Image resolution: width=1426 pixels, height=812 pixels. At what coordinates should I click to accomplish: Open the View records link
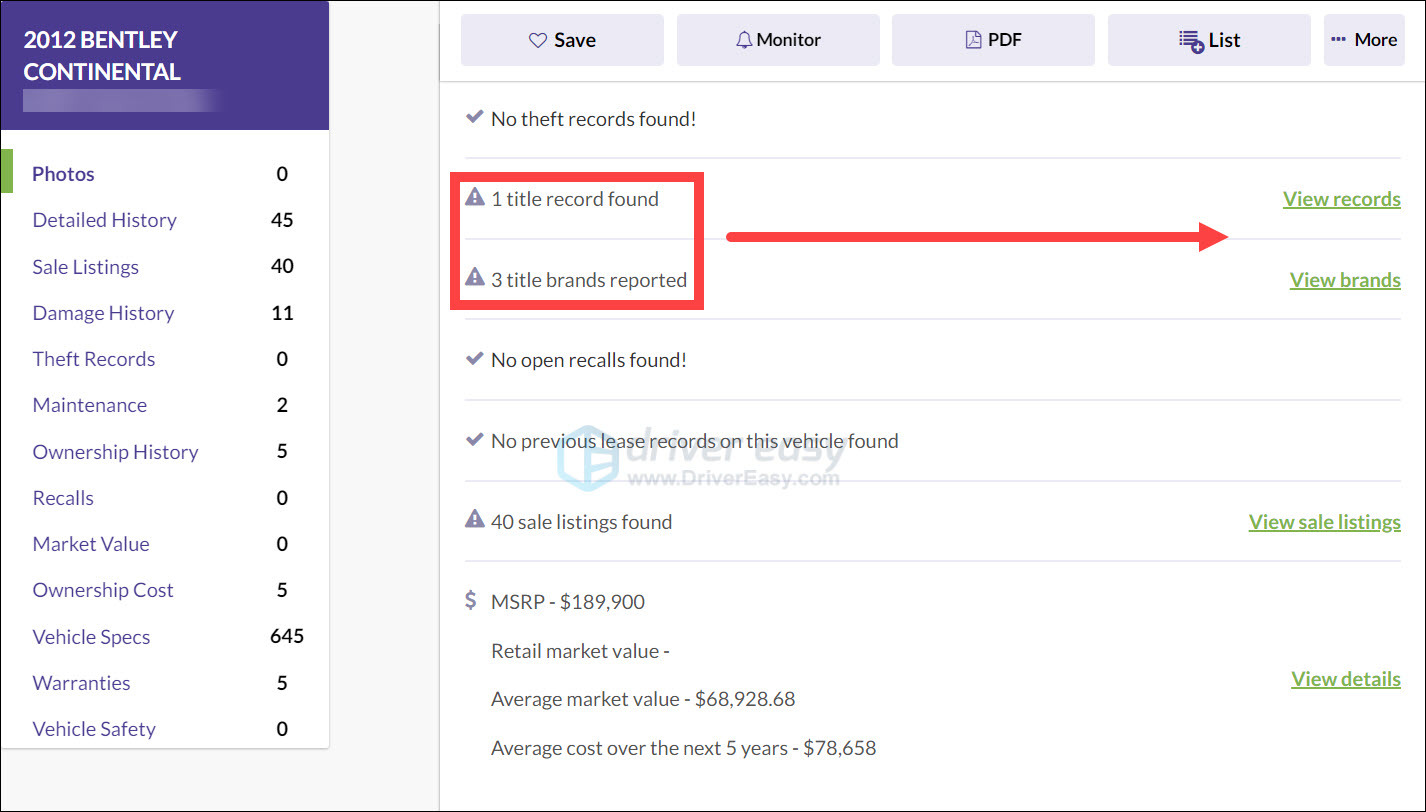point(1342,199)
